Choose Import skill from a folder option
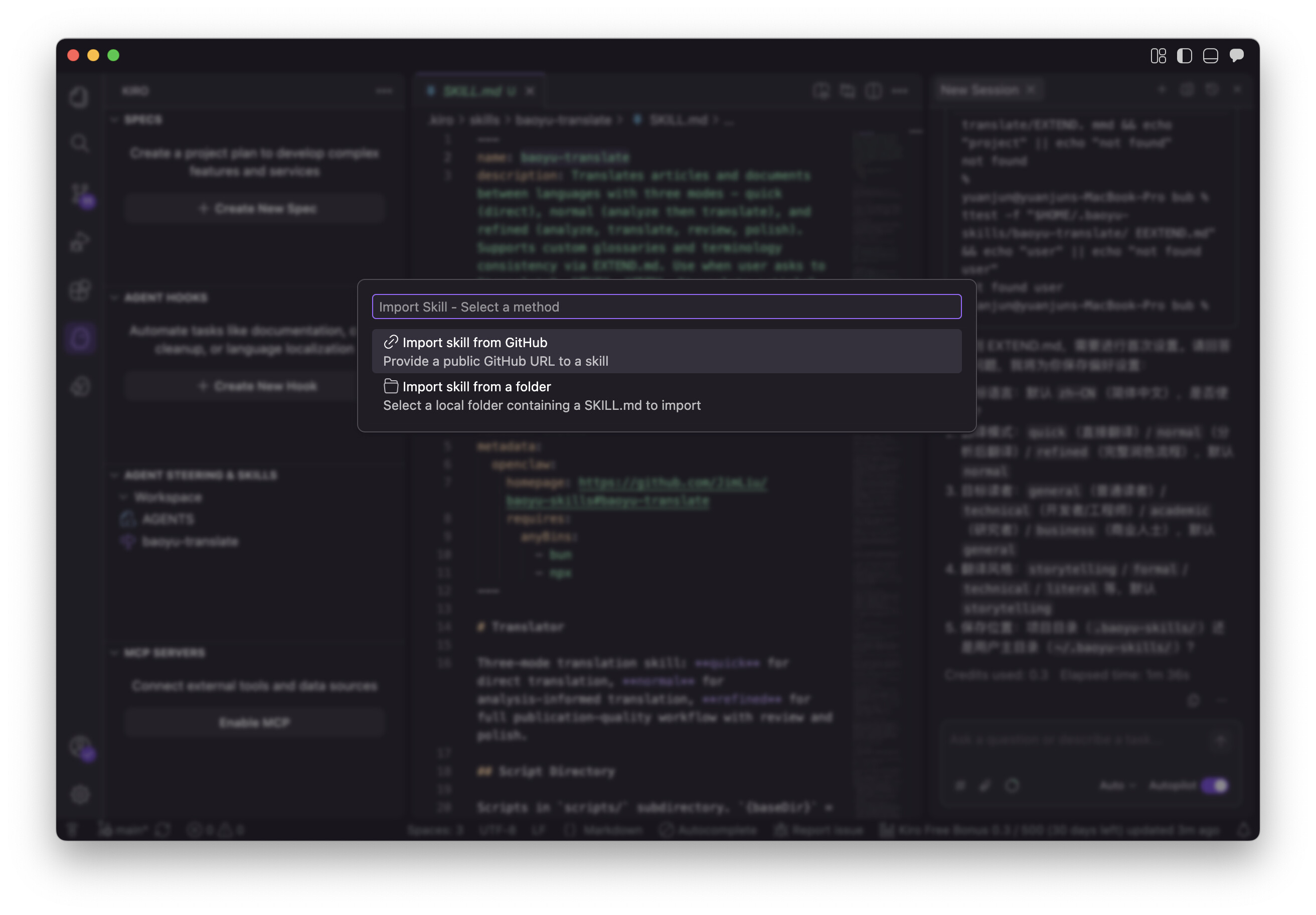Screen dimensions: 1316x915 pyautogui.click(x=666, y=396)
